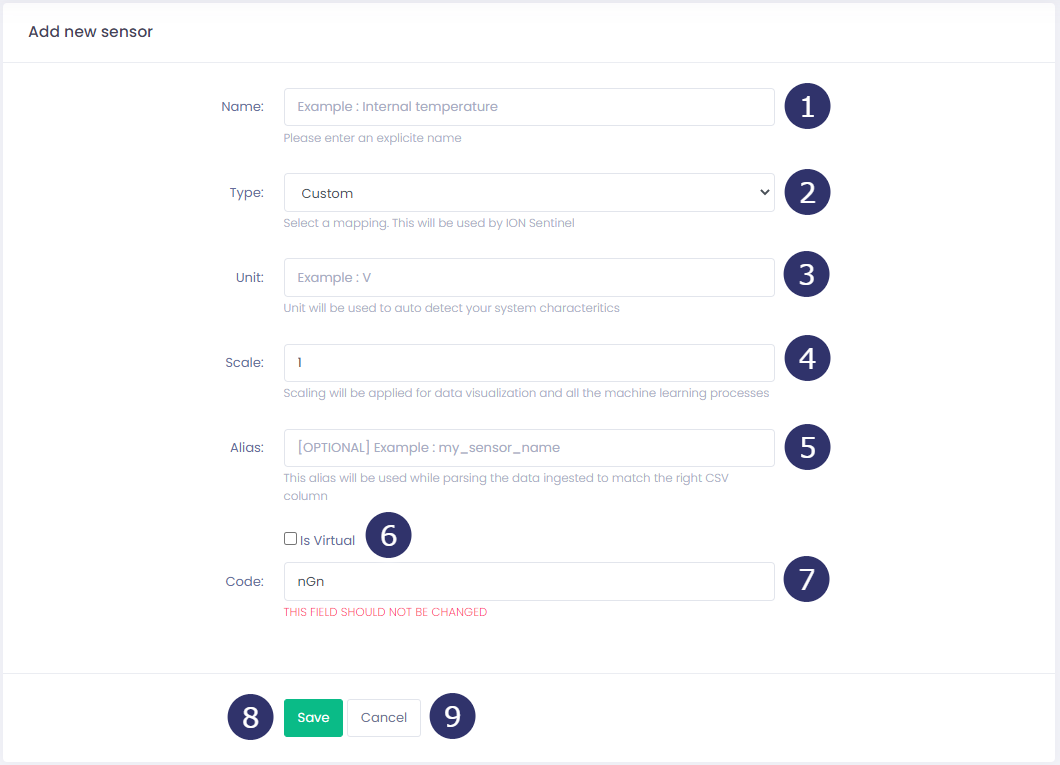Image resolution: width=1060 pixels, height=765 pixels.
Task: Enable the Is Virtual checkbox
Action: pyautogui.click(x=290, y=539)
